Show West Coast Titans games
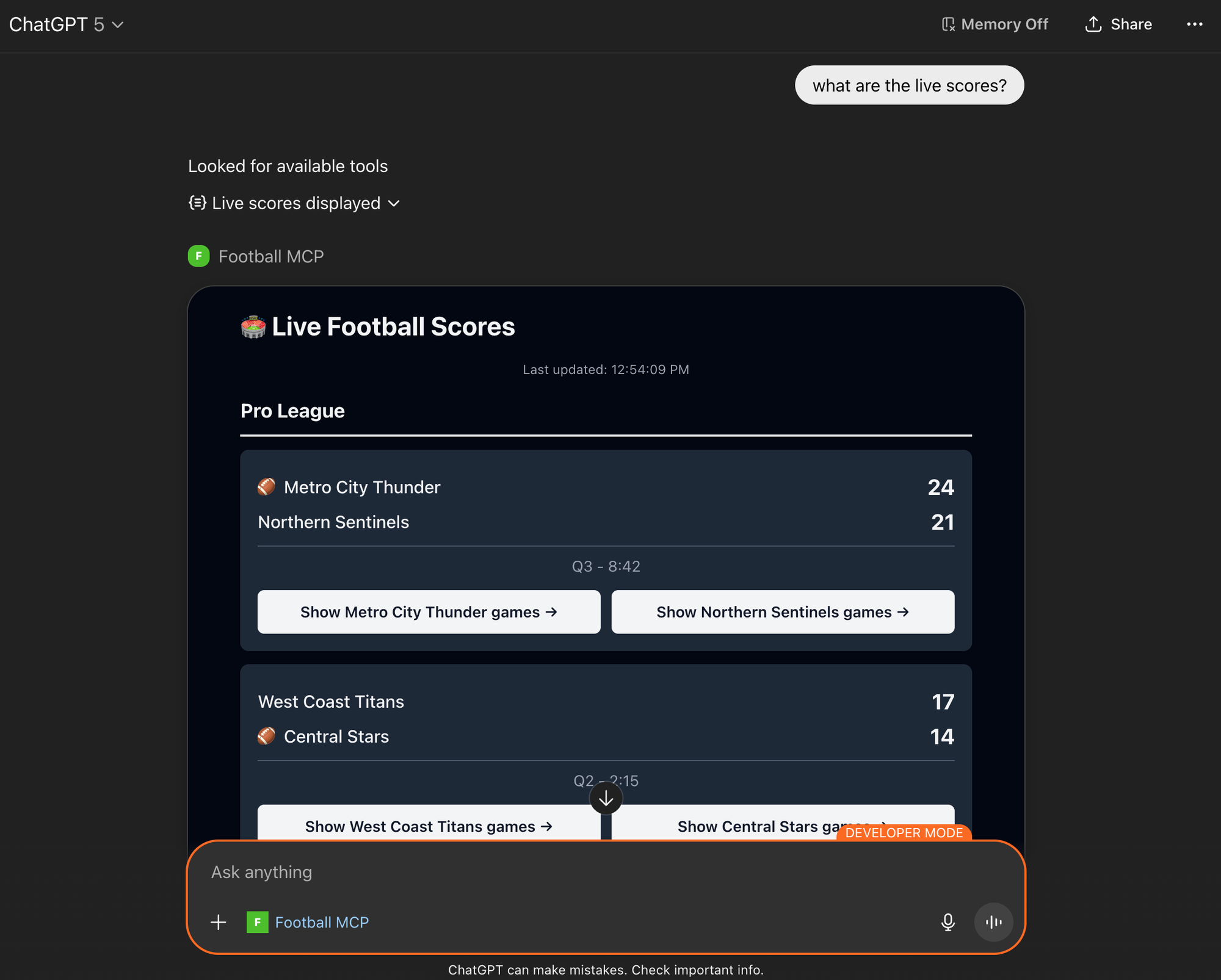The height and width of the screenshot is (980, 1221). (429, 825)
